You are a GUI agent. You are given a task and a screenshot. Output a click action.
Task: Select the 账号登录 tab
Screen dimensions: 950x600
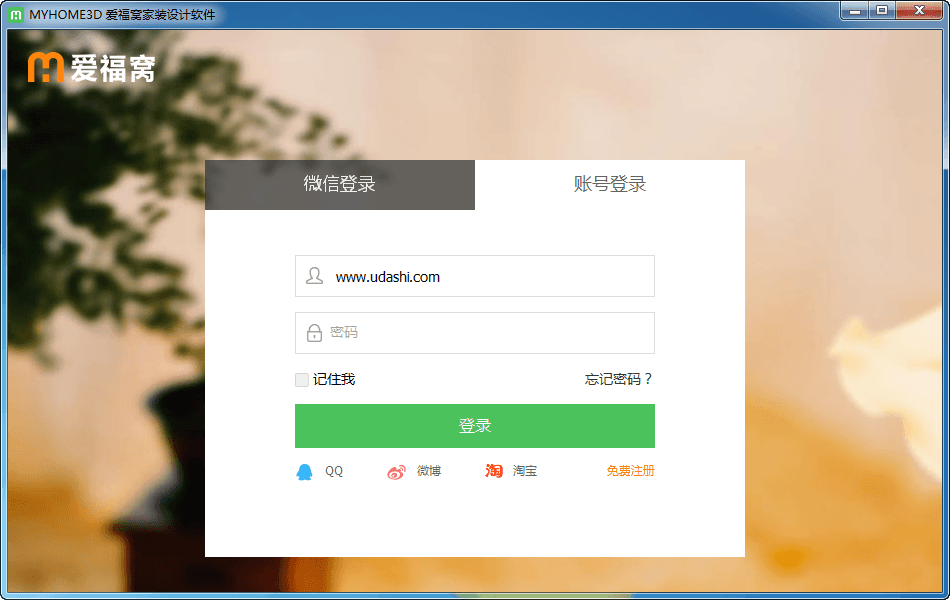click(610, 185)
